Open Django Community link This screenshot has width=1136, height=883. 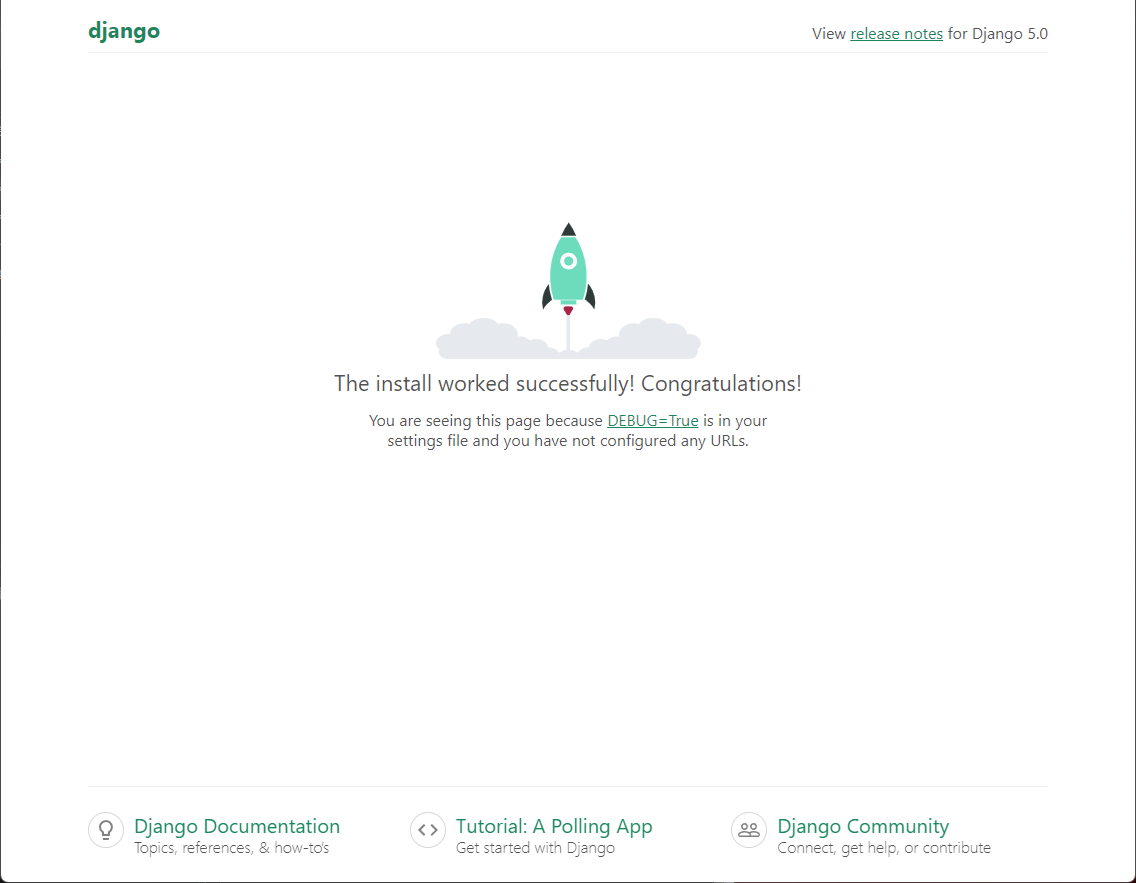[x=863, y=826]
